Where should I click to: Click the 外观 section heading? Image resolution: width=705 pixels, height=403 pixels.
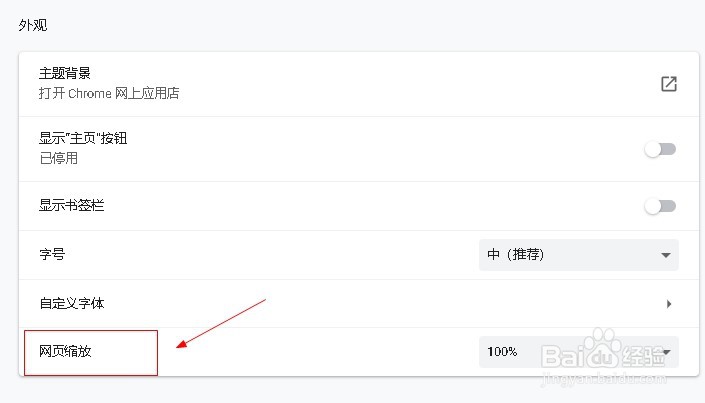pyautogui.click(x=32, y=24)
